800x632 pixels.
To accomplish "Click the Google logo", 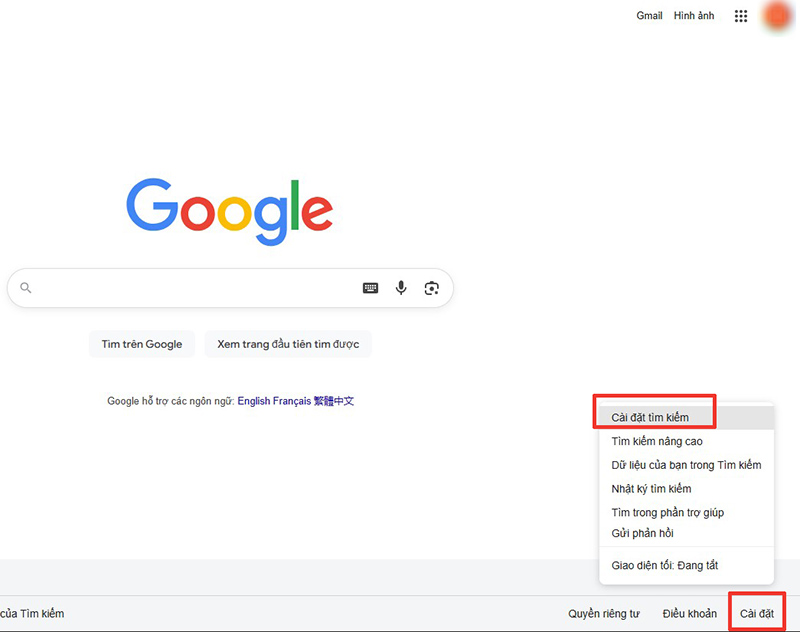I will pos(230,211).
